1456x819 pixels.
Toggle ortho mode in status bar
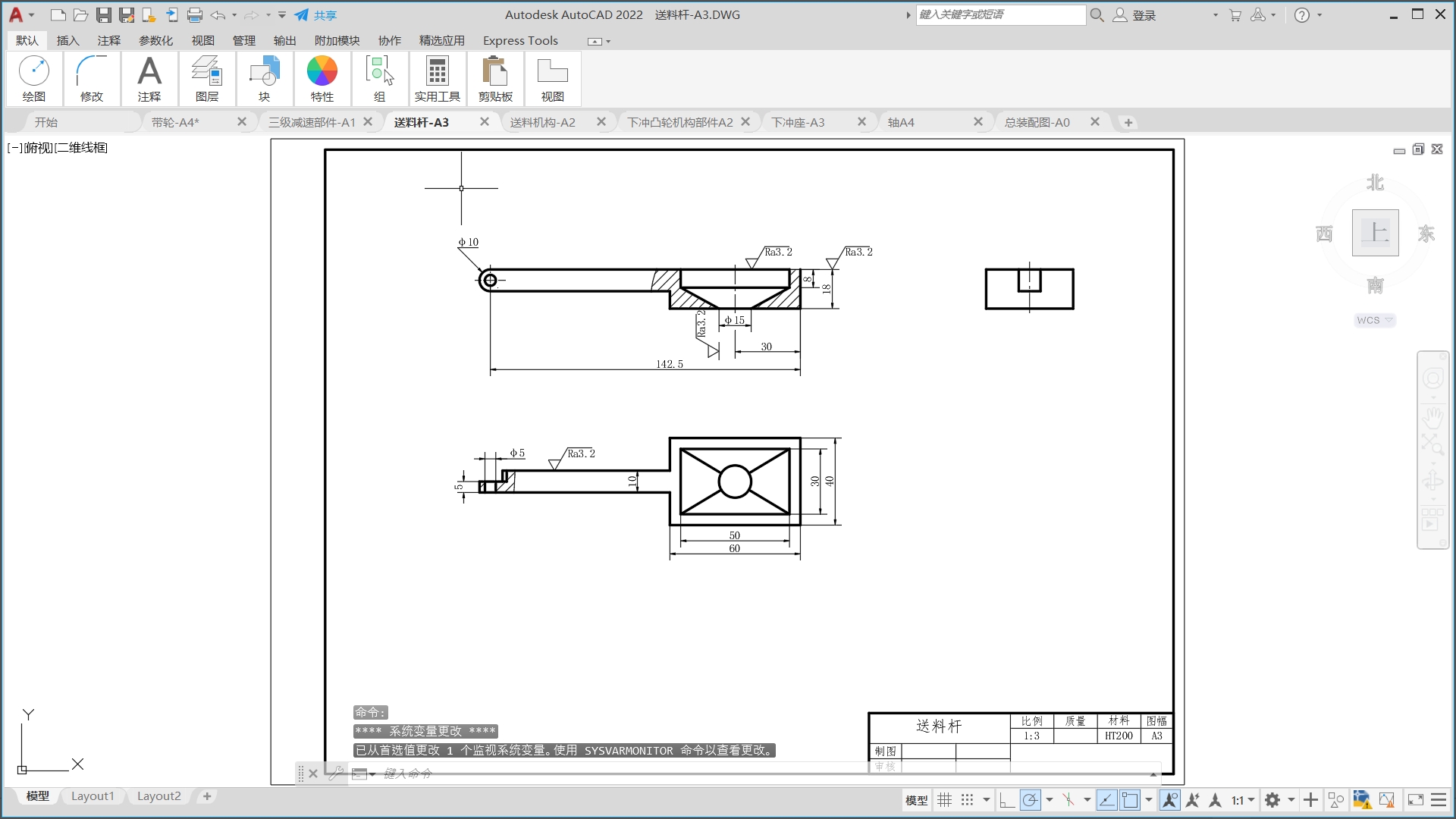click(1007, 800)
